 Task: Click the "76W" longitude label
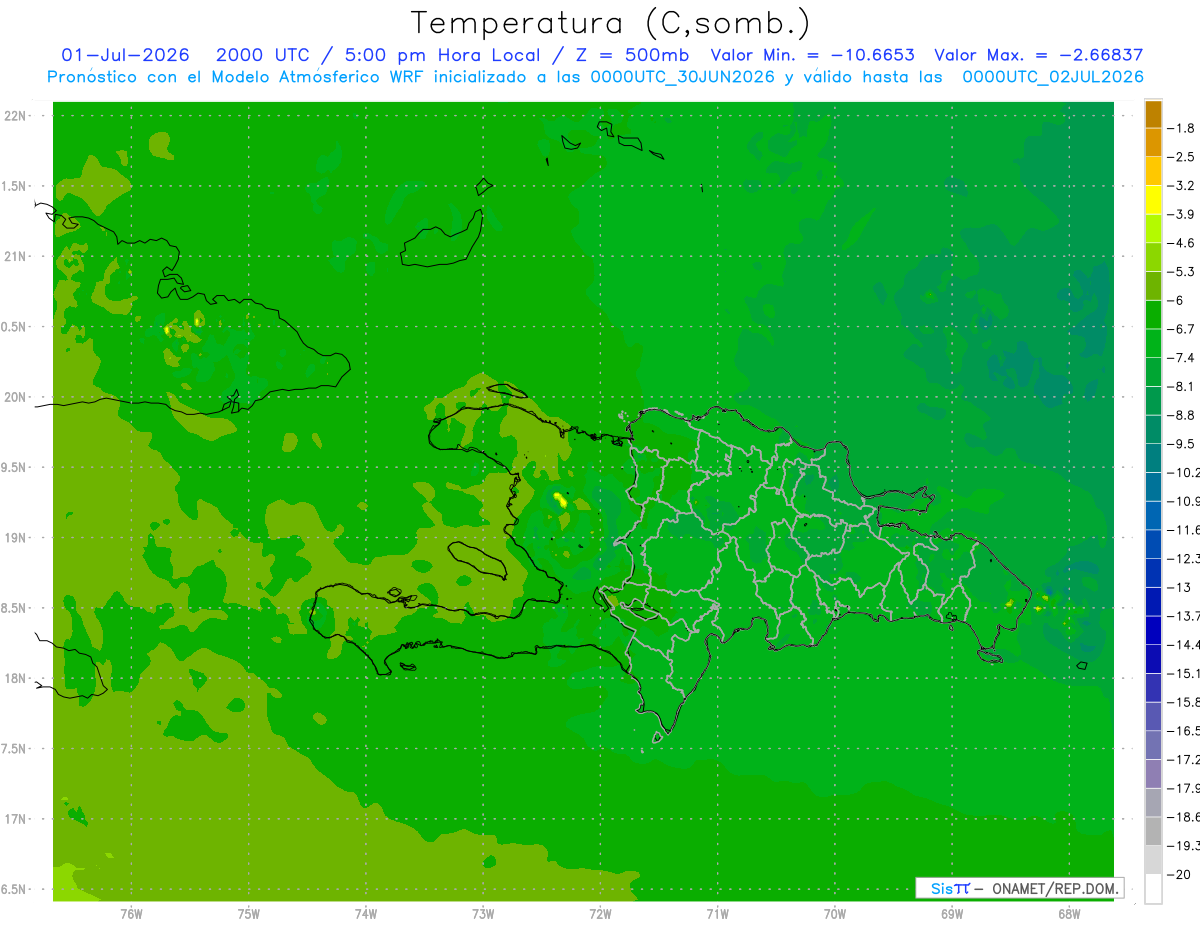[131, 914]
